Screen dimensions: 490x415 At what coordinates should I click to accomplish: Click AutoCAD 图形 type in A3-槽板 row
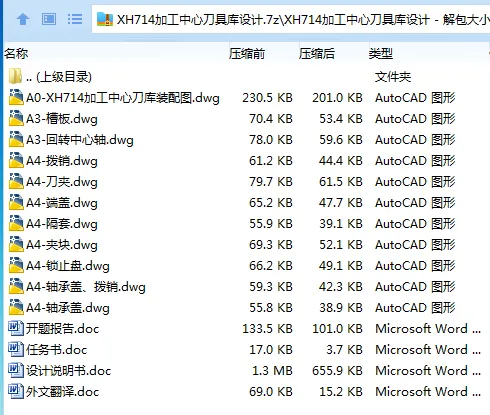click(x=415, y=119)
